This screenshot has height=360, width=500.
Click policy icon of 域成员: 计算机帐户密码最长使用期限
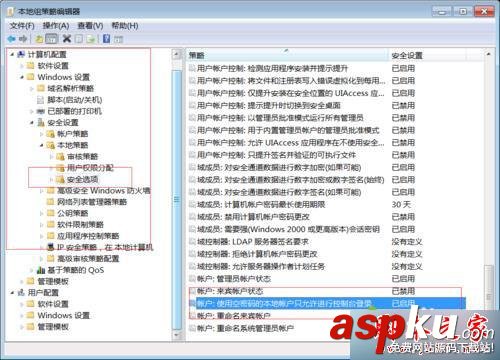(192, 204)
